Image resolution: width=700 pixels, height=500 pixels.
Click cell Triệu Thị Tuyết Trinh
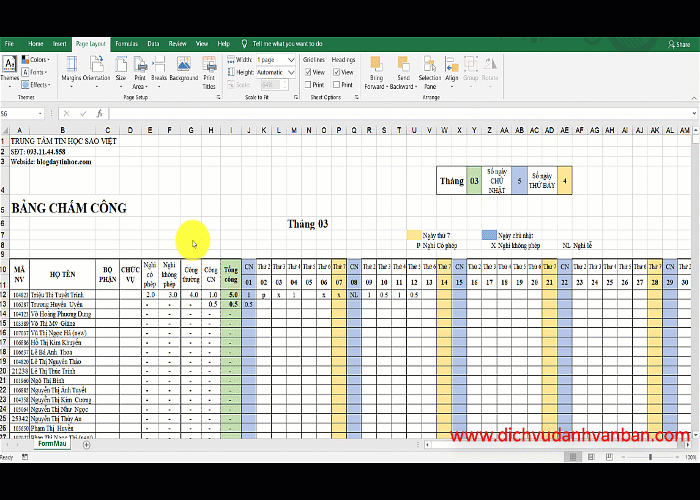click(62, 295)
